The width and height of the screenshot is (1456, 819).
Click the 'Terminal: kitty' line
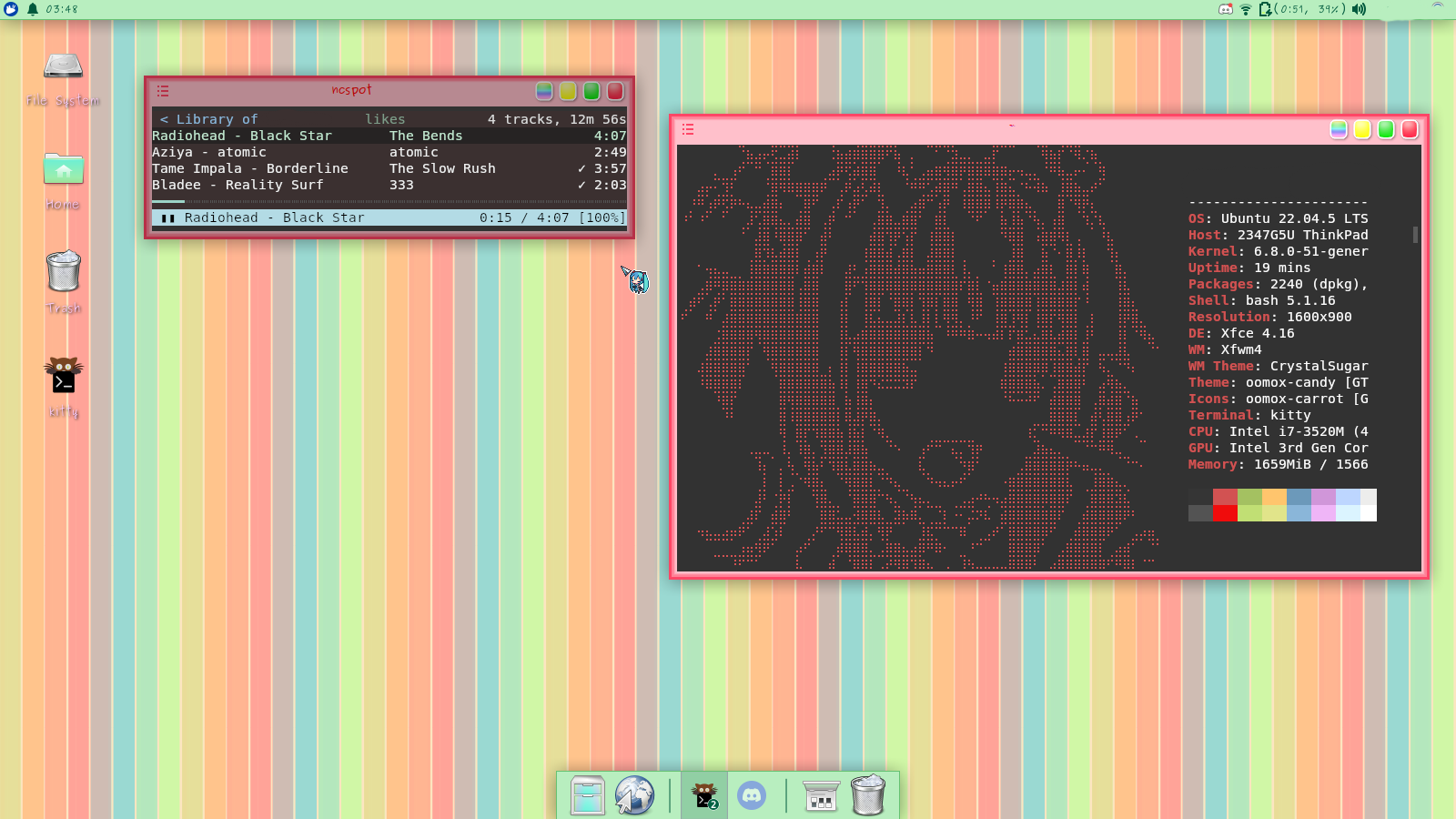pos(1249,415)
